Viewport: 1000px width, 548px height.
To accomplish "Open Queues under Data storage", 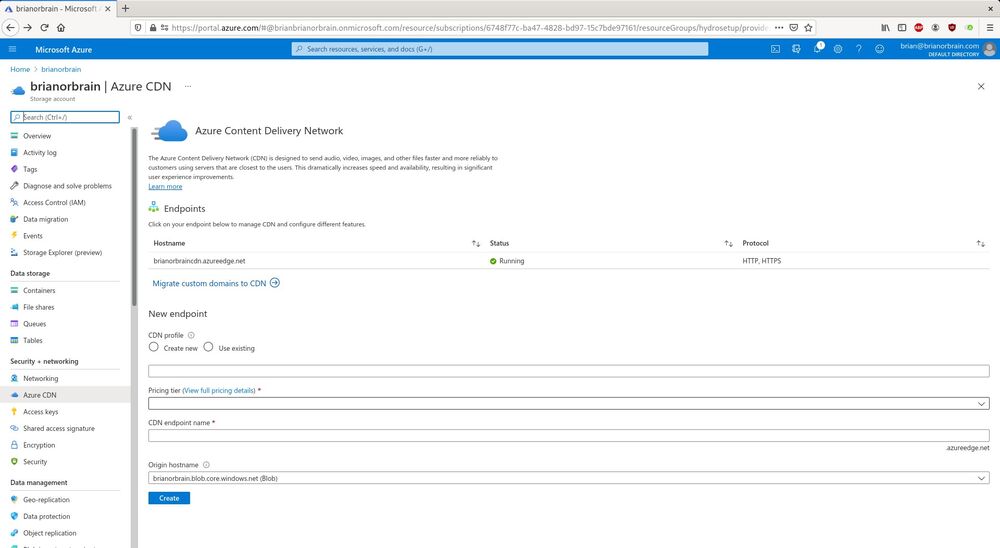I will (34, 323).
